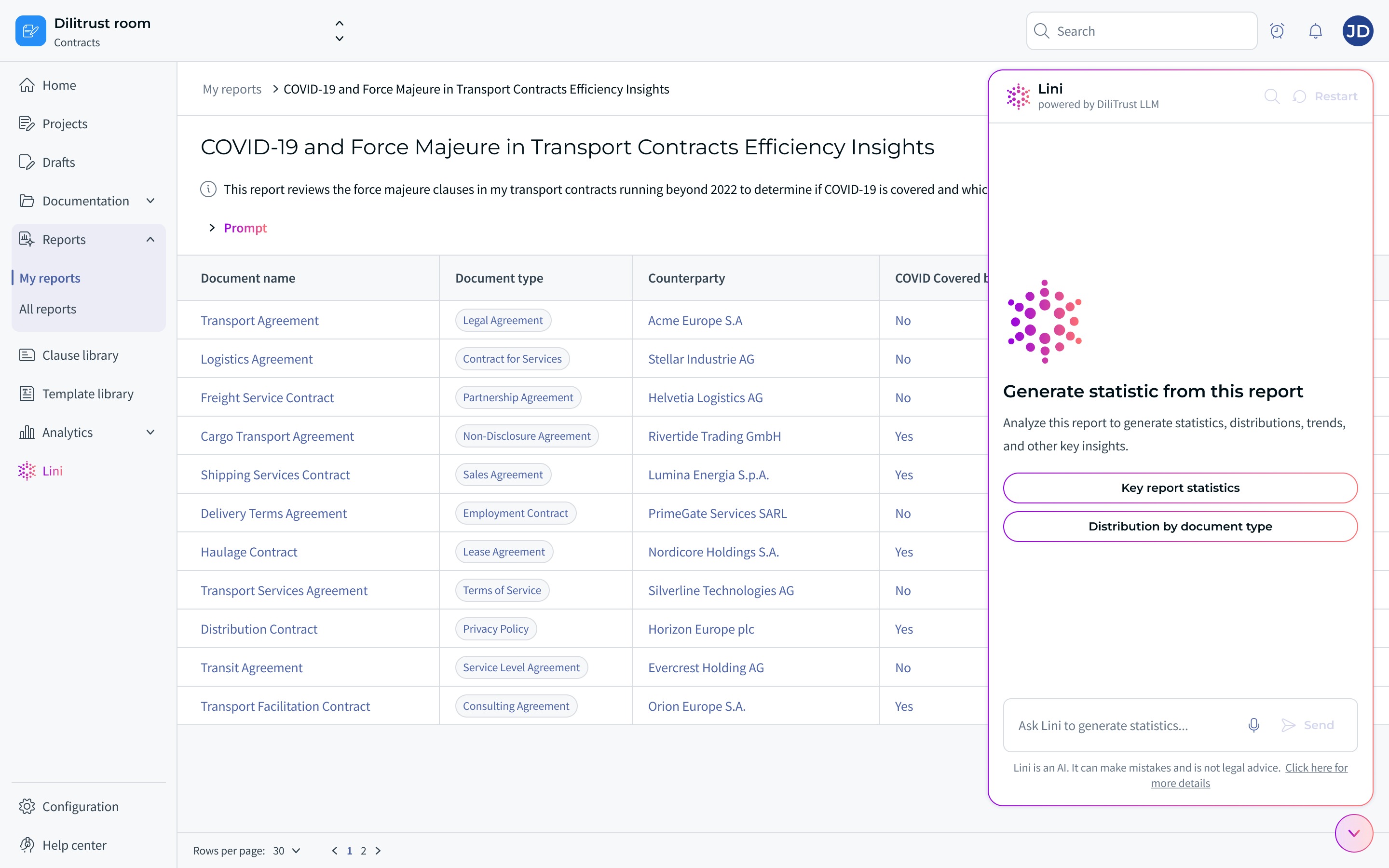Open notifications bell
Viewport: 1389px width, 868px height.
1316,31
